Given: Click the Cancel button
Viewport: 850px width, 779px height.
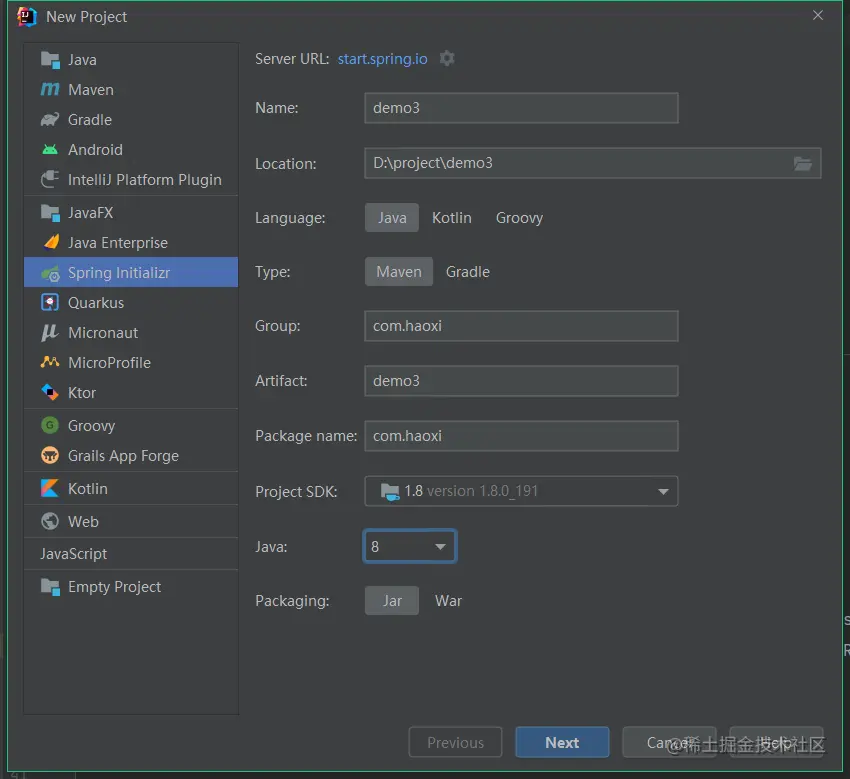Looking at the screenshot, I should pos(669,742).
